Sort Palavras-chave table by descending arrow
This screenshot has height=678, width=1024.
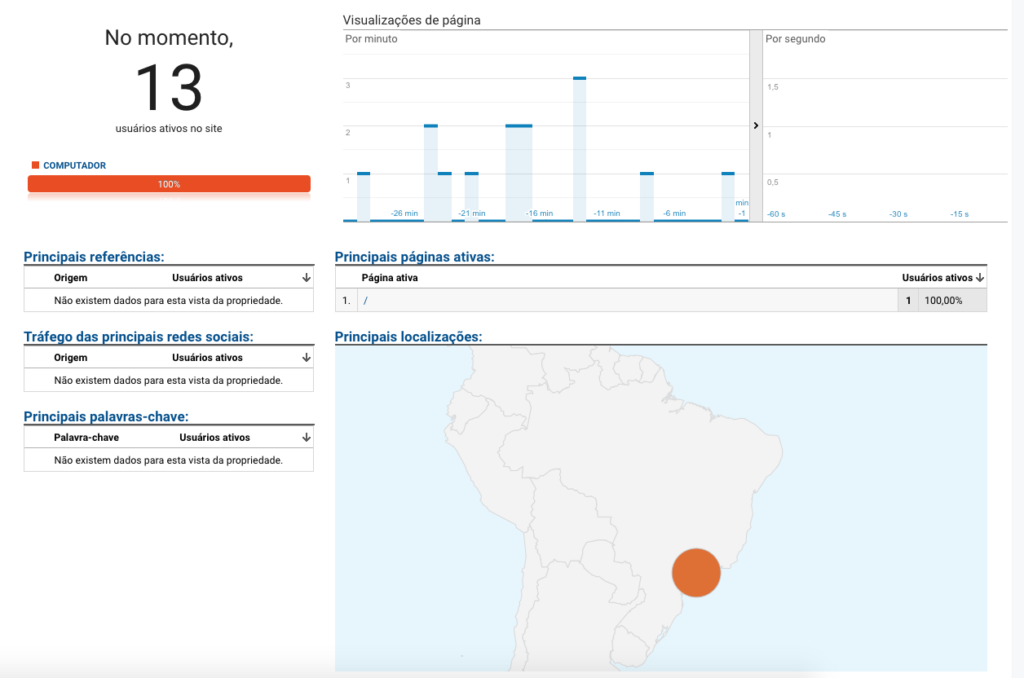click(x=306, y=437)
